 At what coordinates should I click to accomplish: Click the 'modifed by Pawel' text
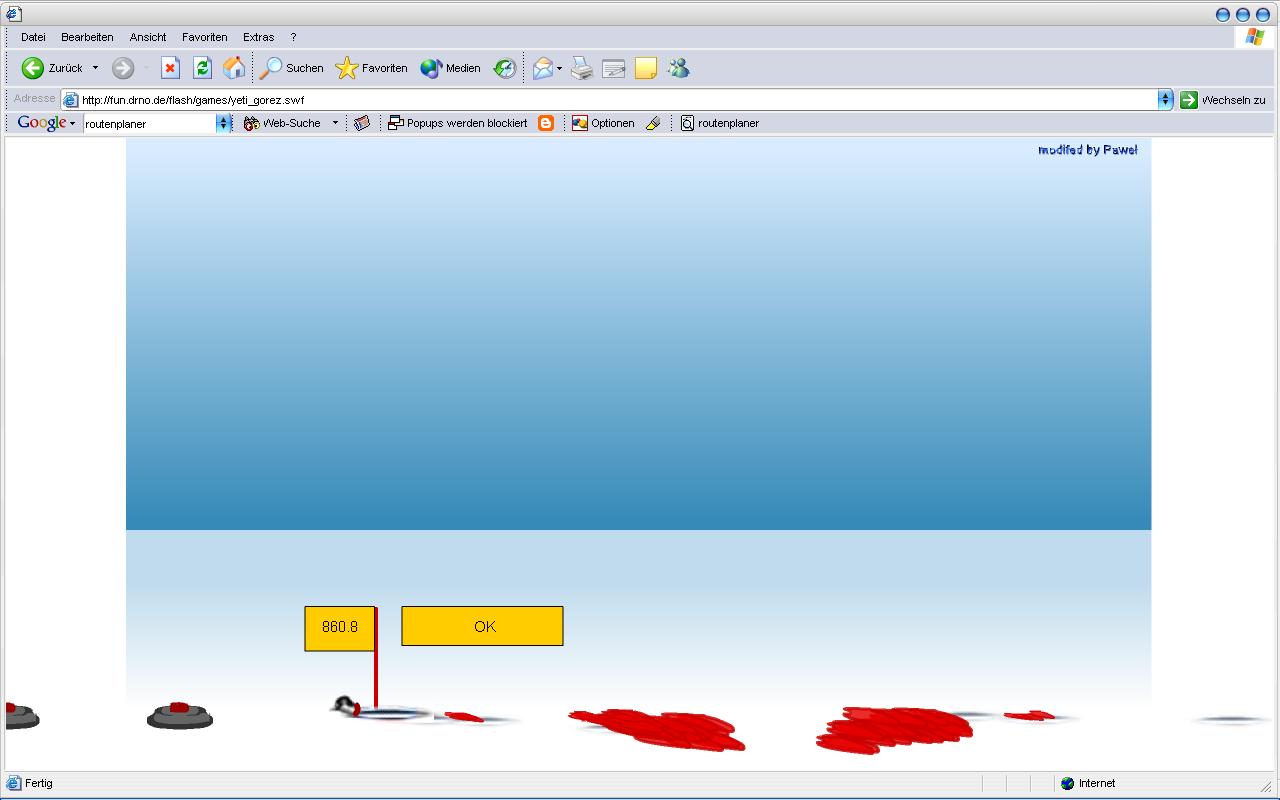point(1088,150)
